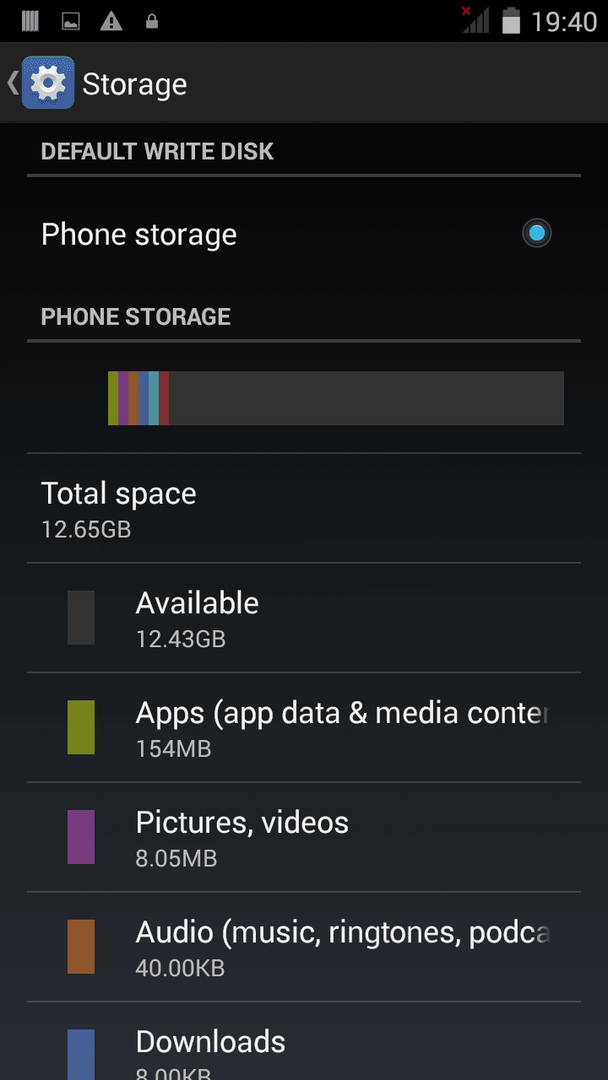Tap the battery icon in status bar

(511, 21)
